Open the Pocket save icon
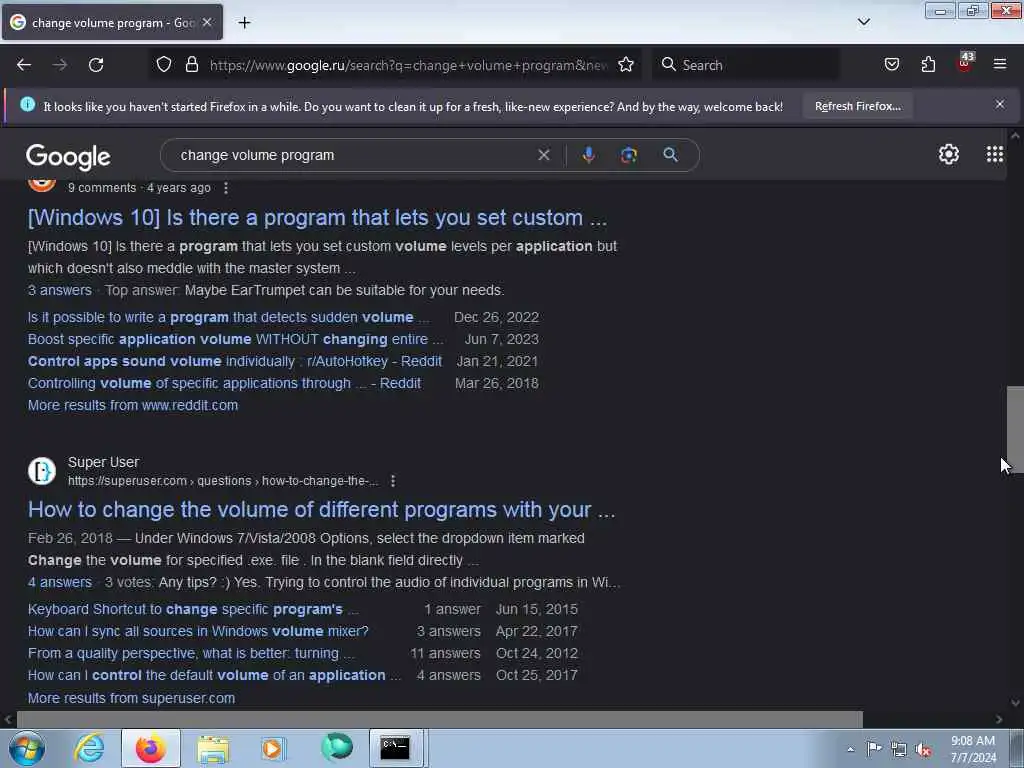The width and height of the screenshot is (1024, 768). (891, 64)
